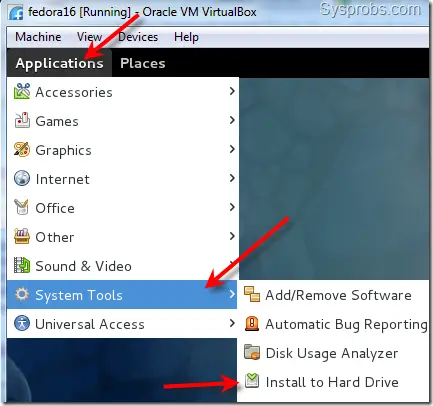This screenshot has height=406, width=433.
Task: Click the Add/Remove Software package icon
Action: coord(252,294)
